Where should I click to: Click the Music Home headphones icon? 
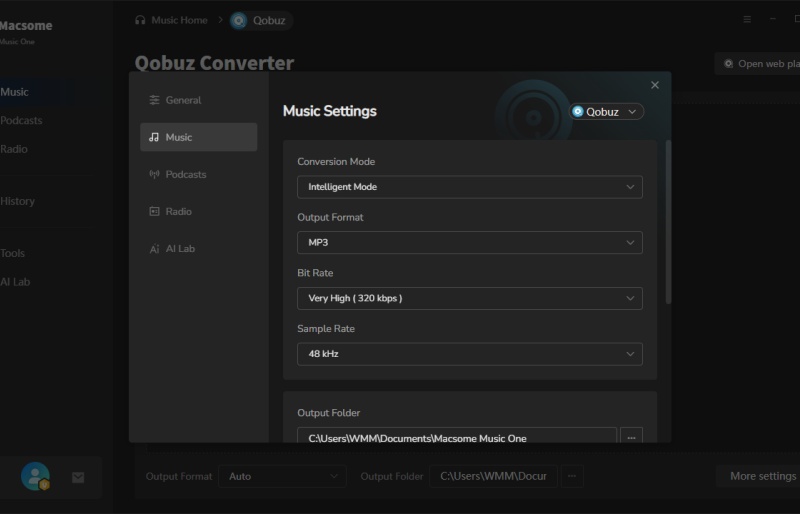pyautogui.click(x=140, y=20)
